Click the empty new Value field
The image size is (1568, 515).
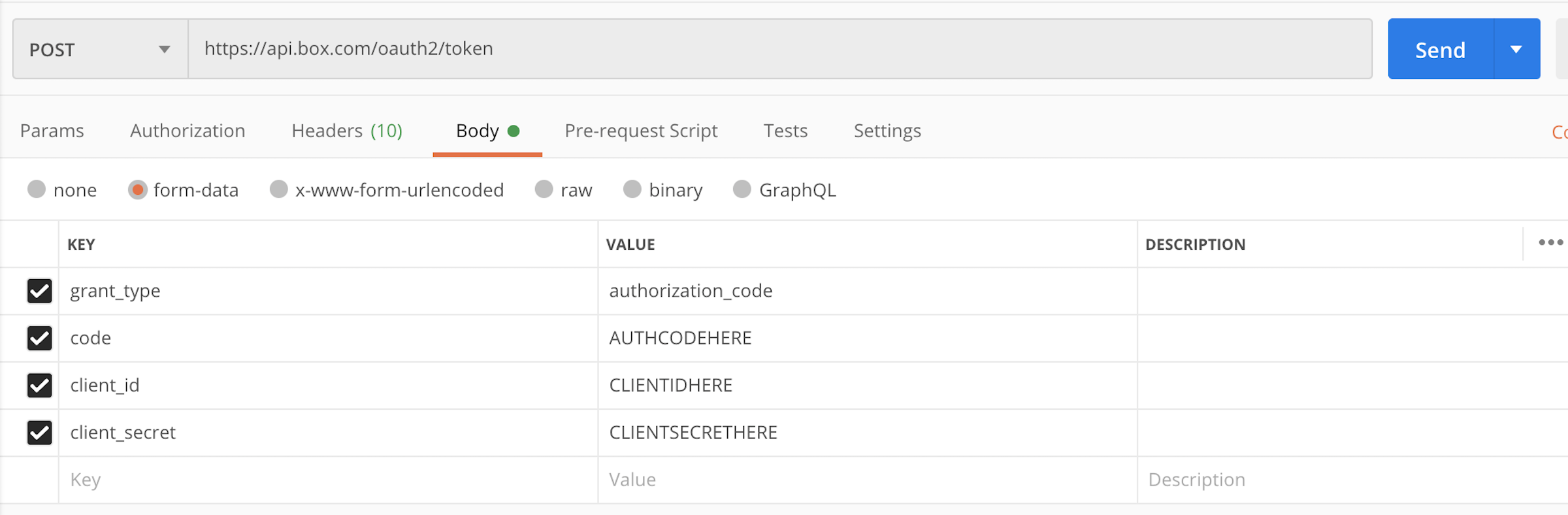(x=868, y=480)
